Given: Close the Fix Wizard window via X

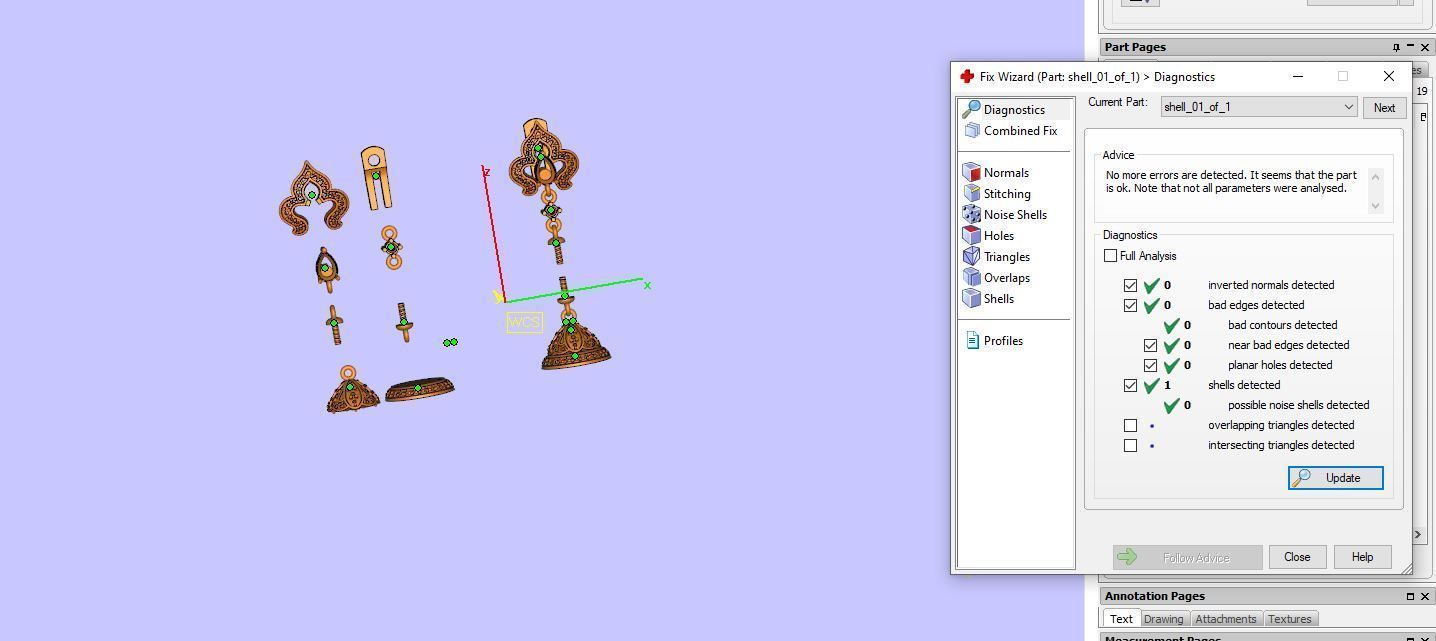Looking at the screenshot, I should 1388,77.
